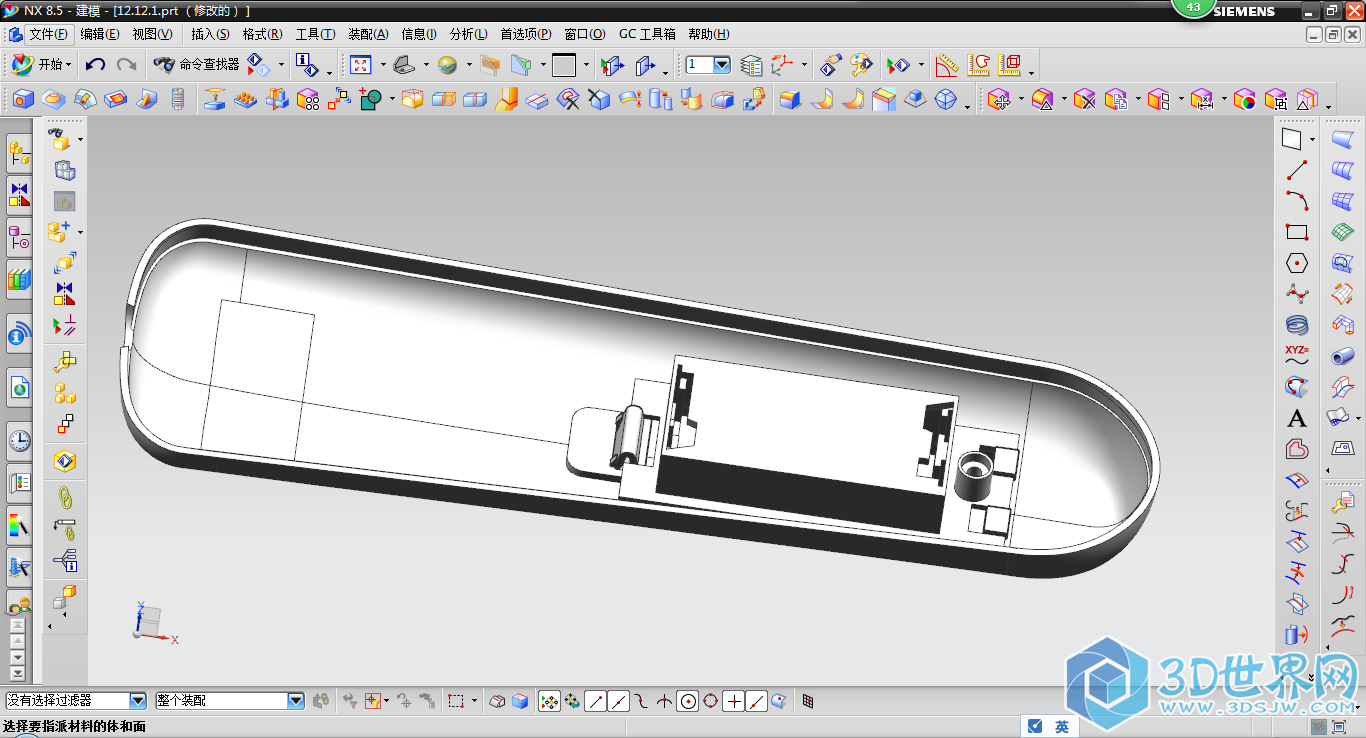
Task: Click the Polygon hexagon tool
Action: click(1297, 263)
